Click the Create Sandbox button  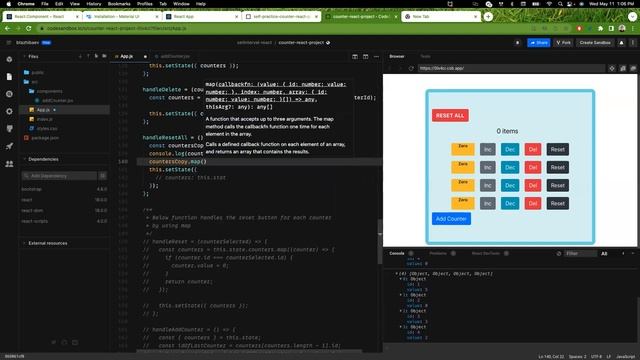[x=595, y=42]
